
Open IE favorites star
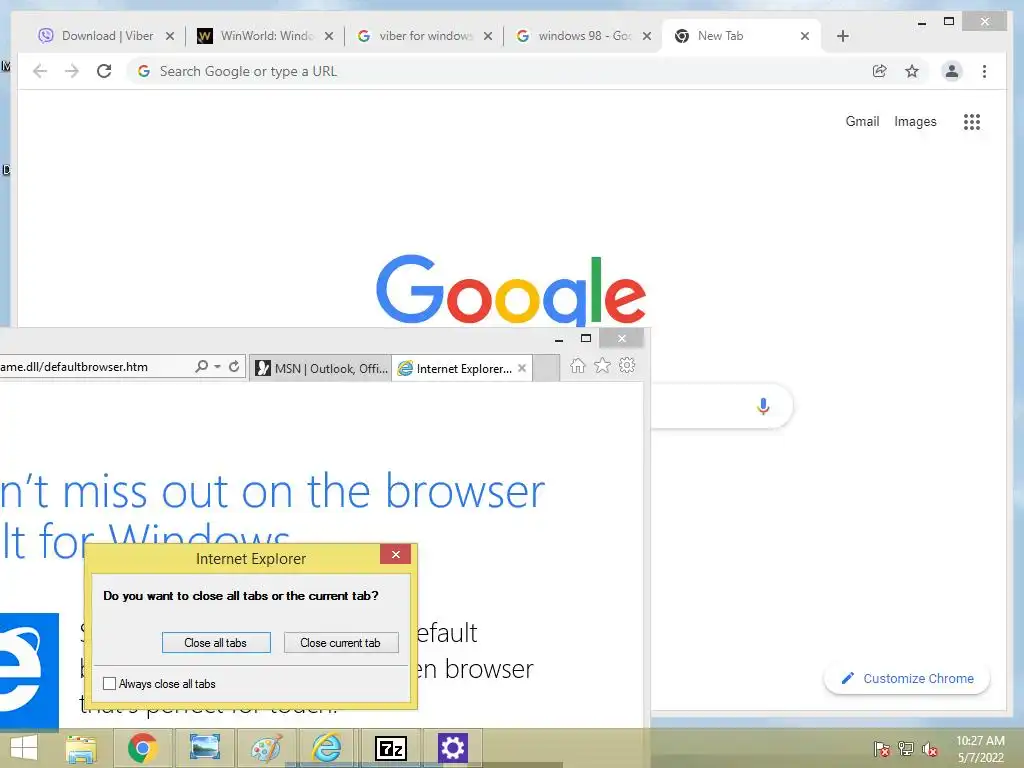(x=602, y=366)
